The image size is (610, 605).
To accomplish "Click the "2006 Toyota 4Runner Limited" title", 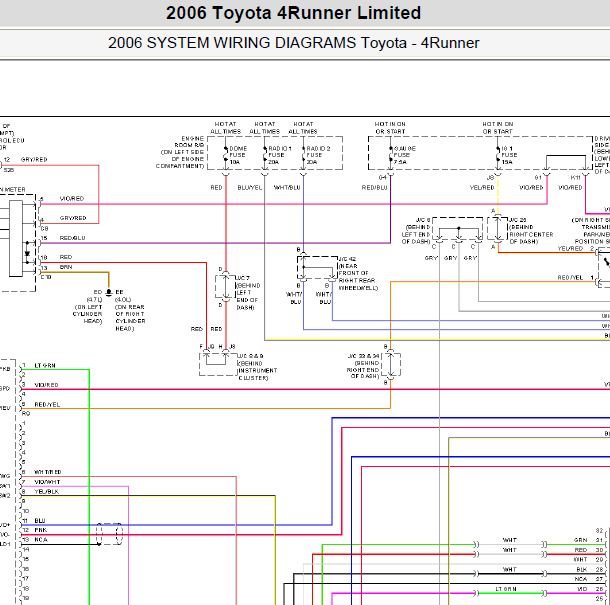I will coord(293,13).
